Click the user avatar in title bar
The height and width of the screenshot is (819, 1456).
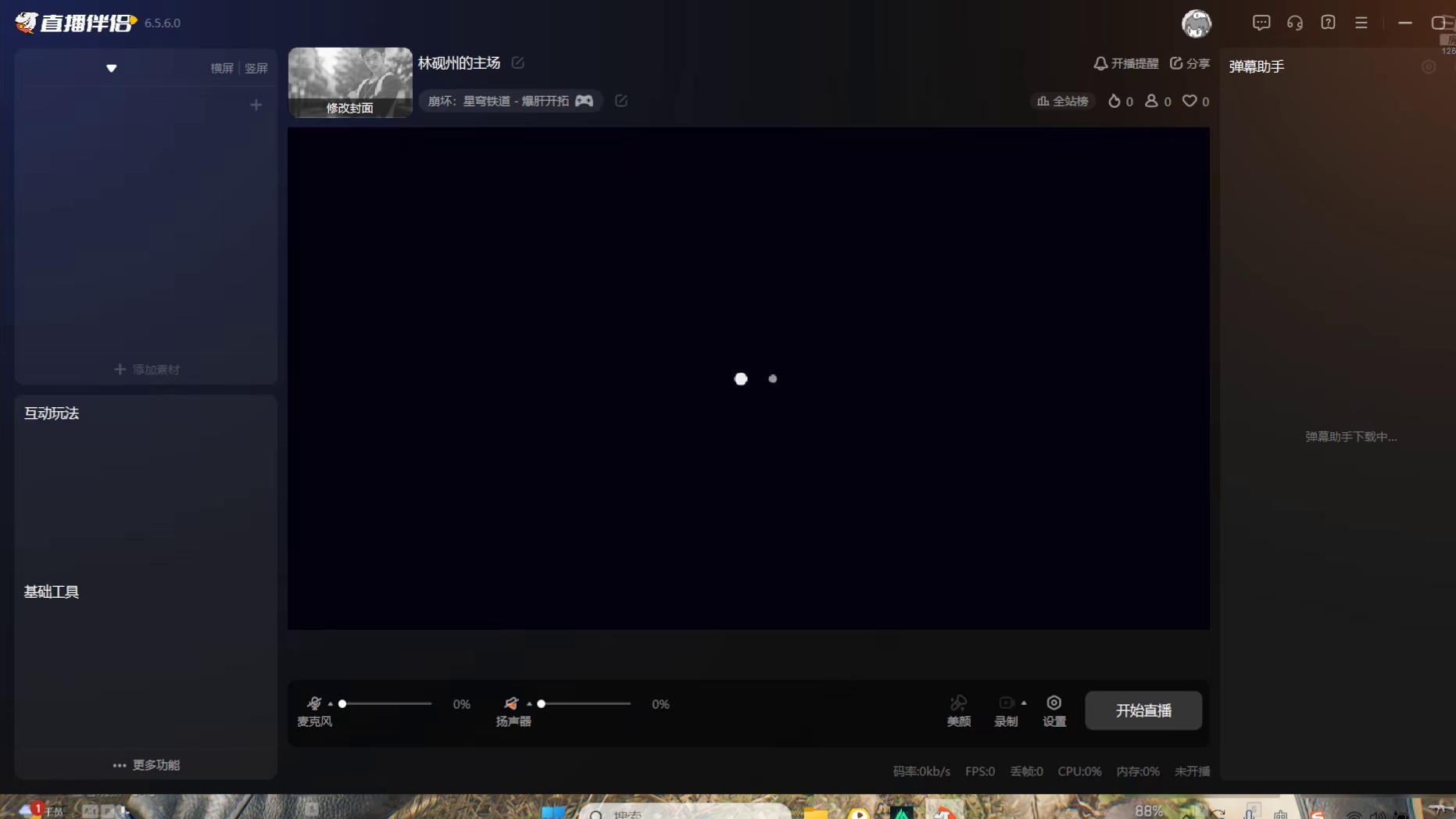tap(1196, 23)
